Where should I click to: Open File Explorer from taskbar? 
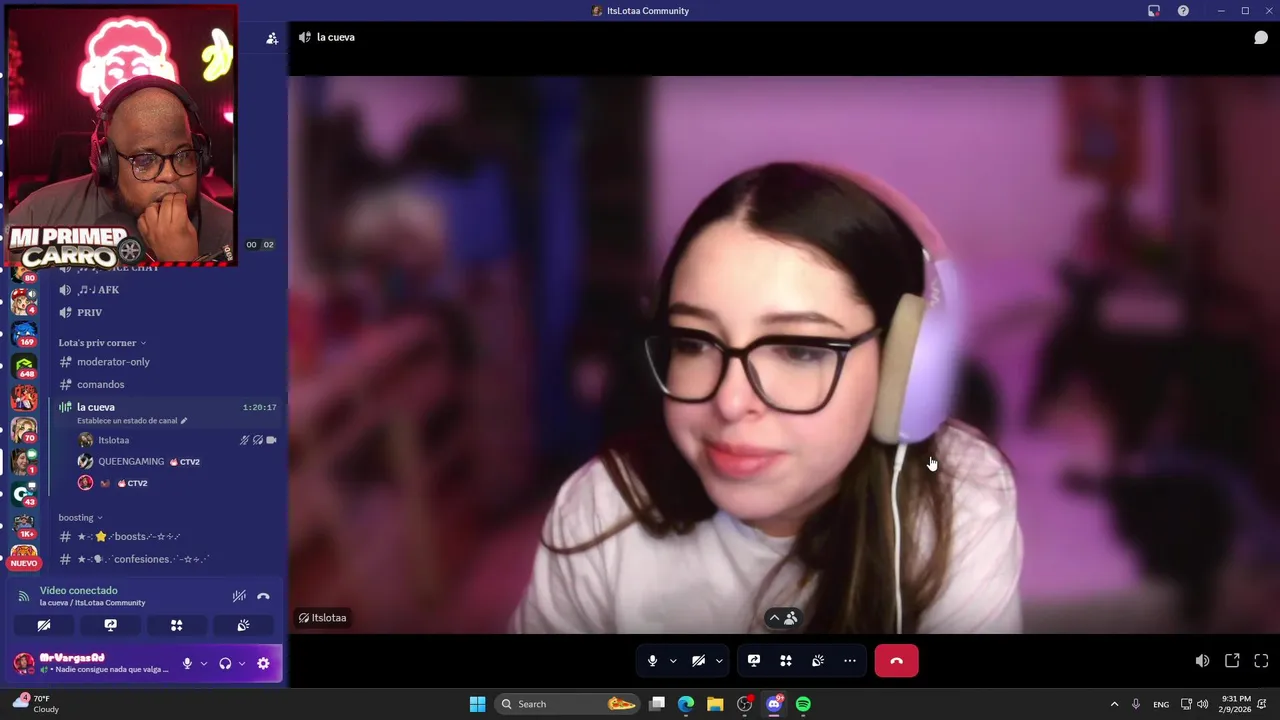coord(715,704)
